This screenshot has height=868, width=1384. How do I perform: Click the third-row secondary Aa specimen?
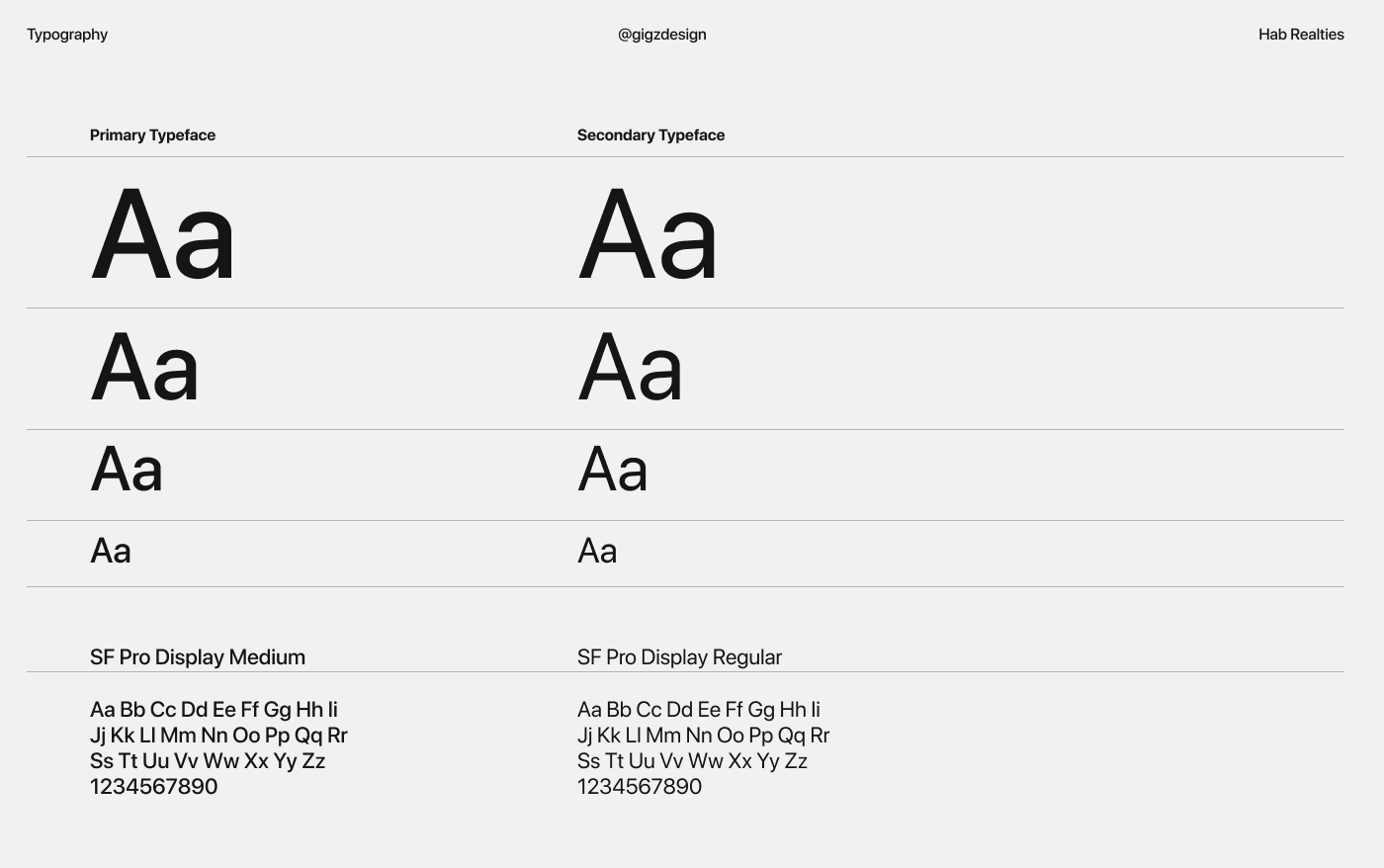pos(613,469)
